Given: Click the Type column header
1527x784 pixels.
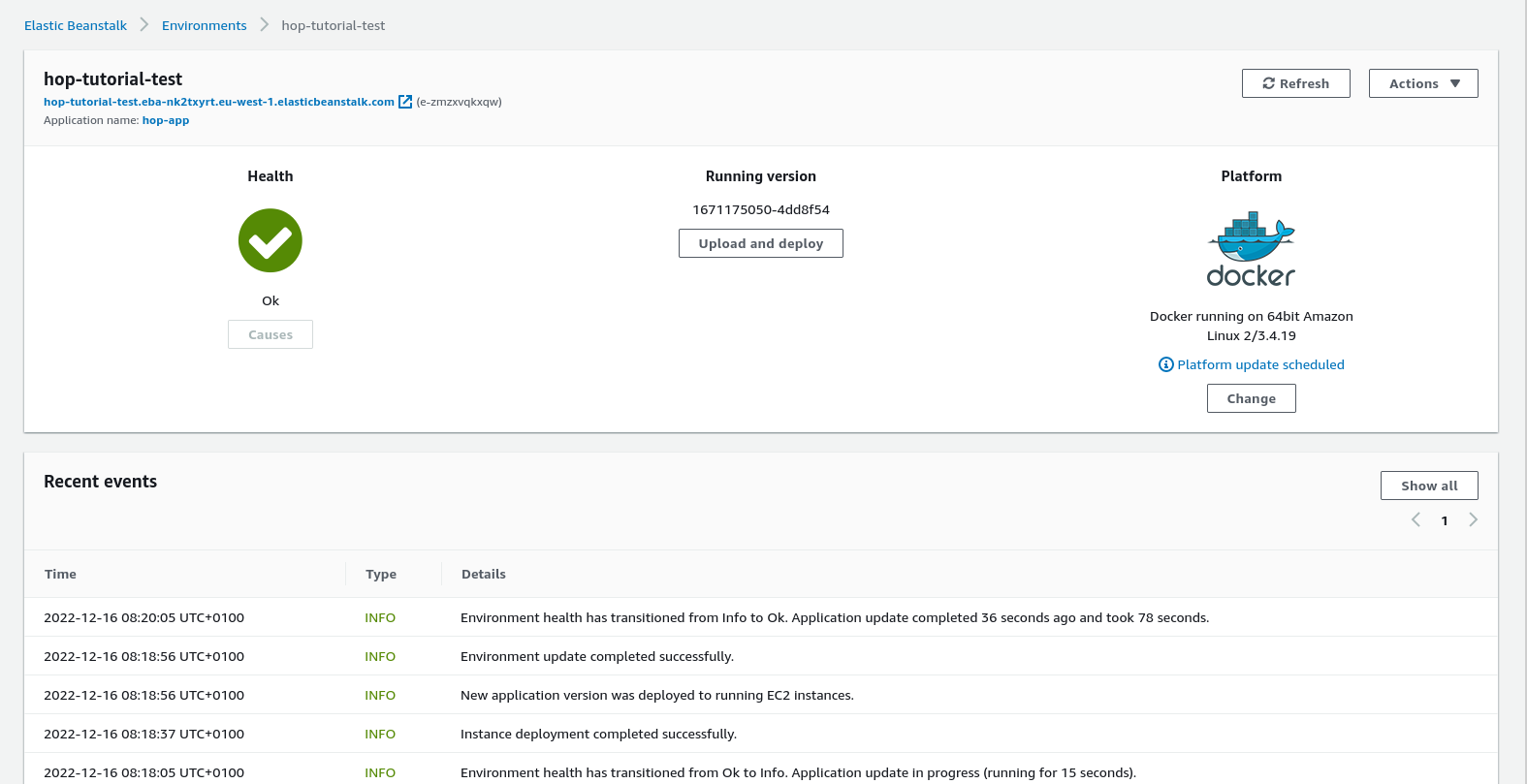Looking at the screenshot, I should (381, 574).
